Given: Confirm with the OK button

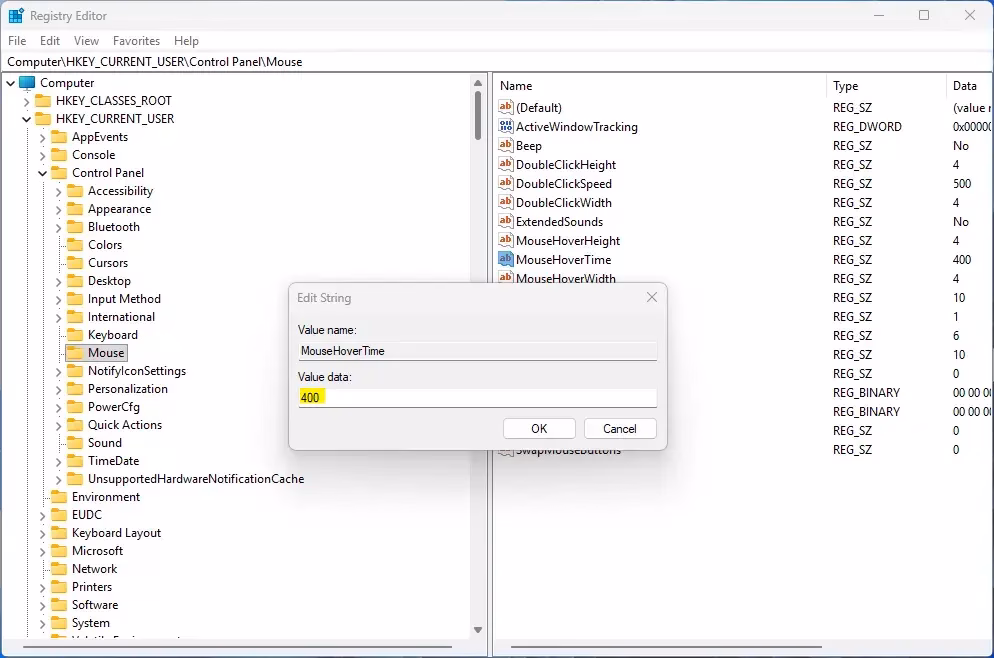Looking at the screenshot, I should [539, 429].
